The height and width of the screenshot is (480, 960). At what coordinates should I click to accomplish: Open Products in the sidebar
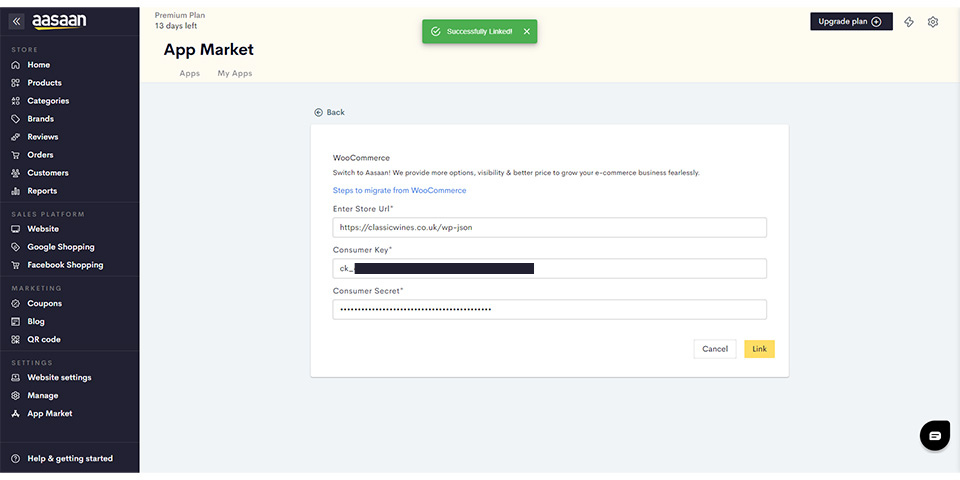pyautogui.click(x=44, y=83)
